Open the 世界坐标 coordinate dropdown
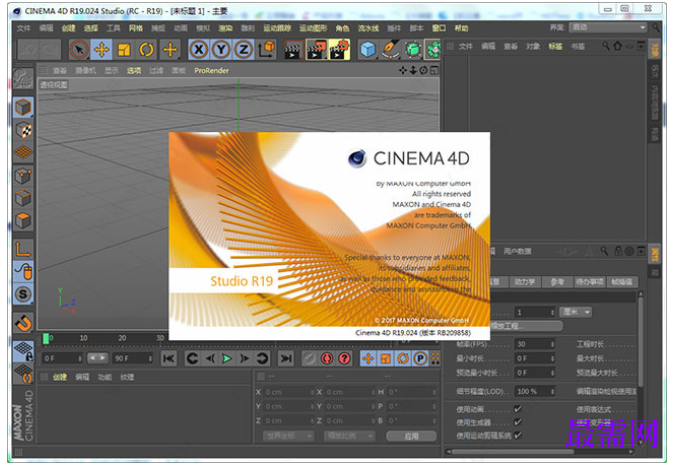This screenshot has width=677, height=465. (288, 436)
